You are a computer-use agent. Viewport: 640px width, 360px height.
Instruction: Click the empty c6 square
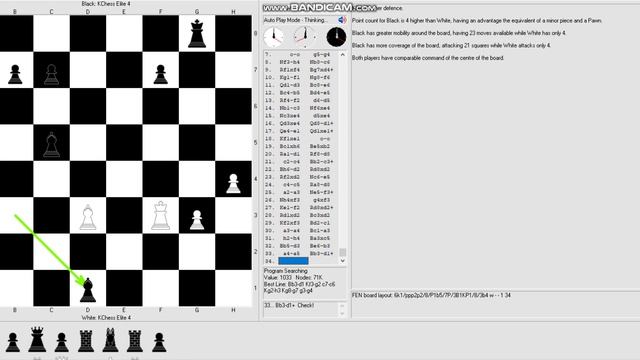click(51, 106)
